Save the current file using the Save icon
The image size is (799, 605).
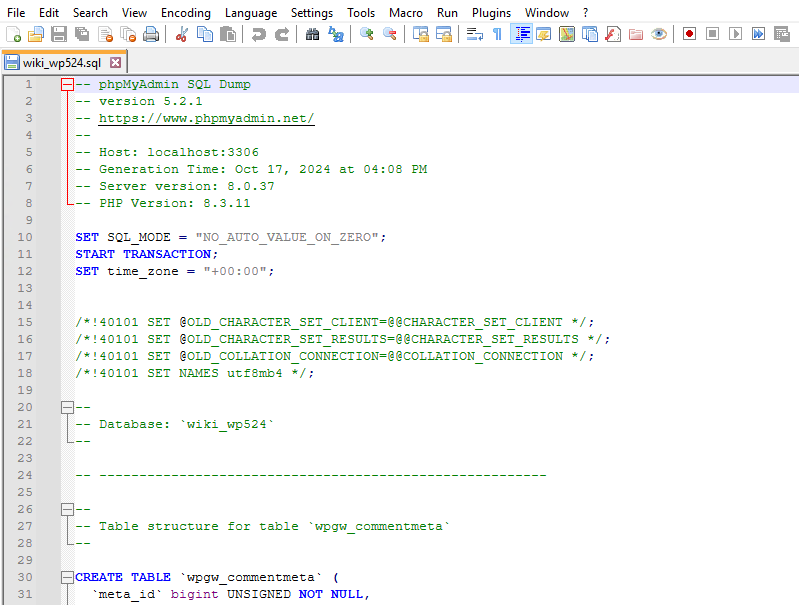pos(59,34)
